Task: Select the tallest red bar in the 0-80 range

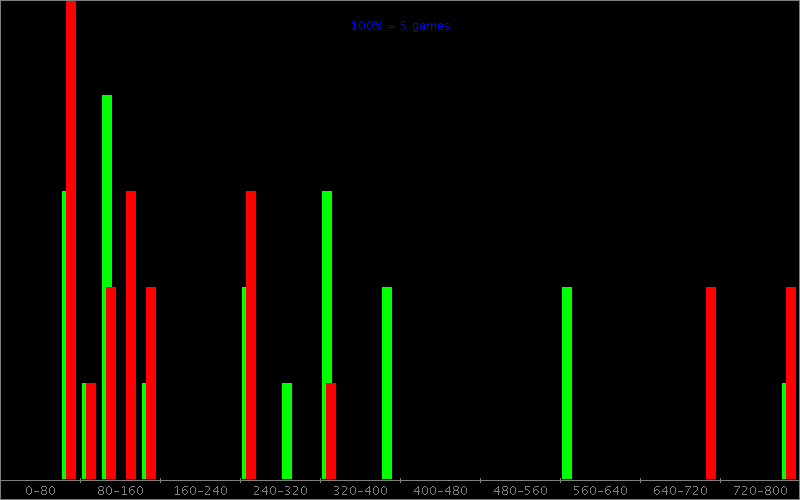Action: (x=71, y=240)
